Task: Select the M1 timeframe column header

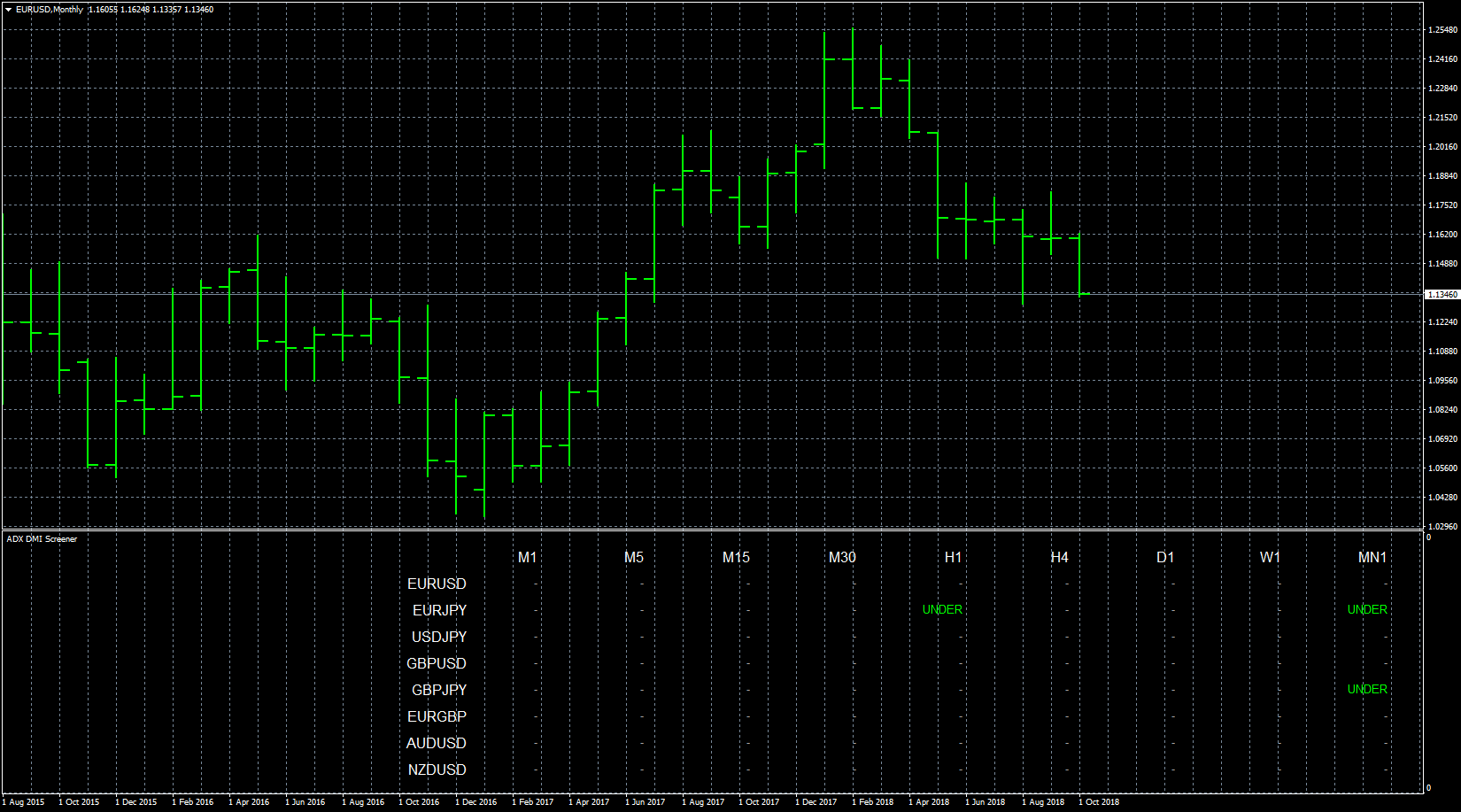Action: [x=528, y=557]
